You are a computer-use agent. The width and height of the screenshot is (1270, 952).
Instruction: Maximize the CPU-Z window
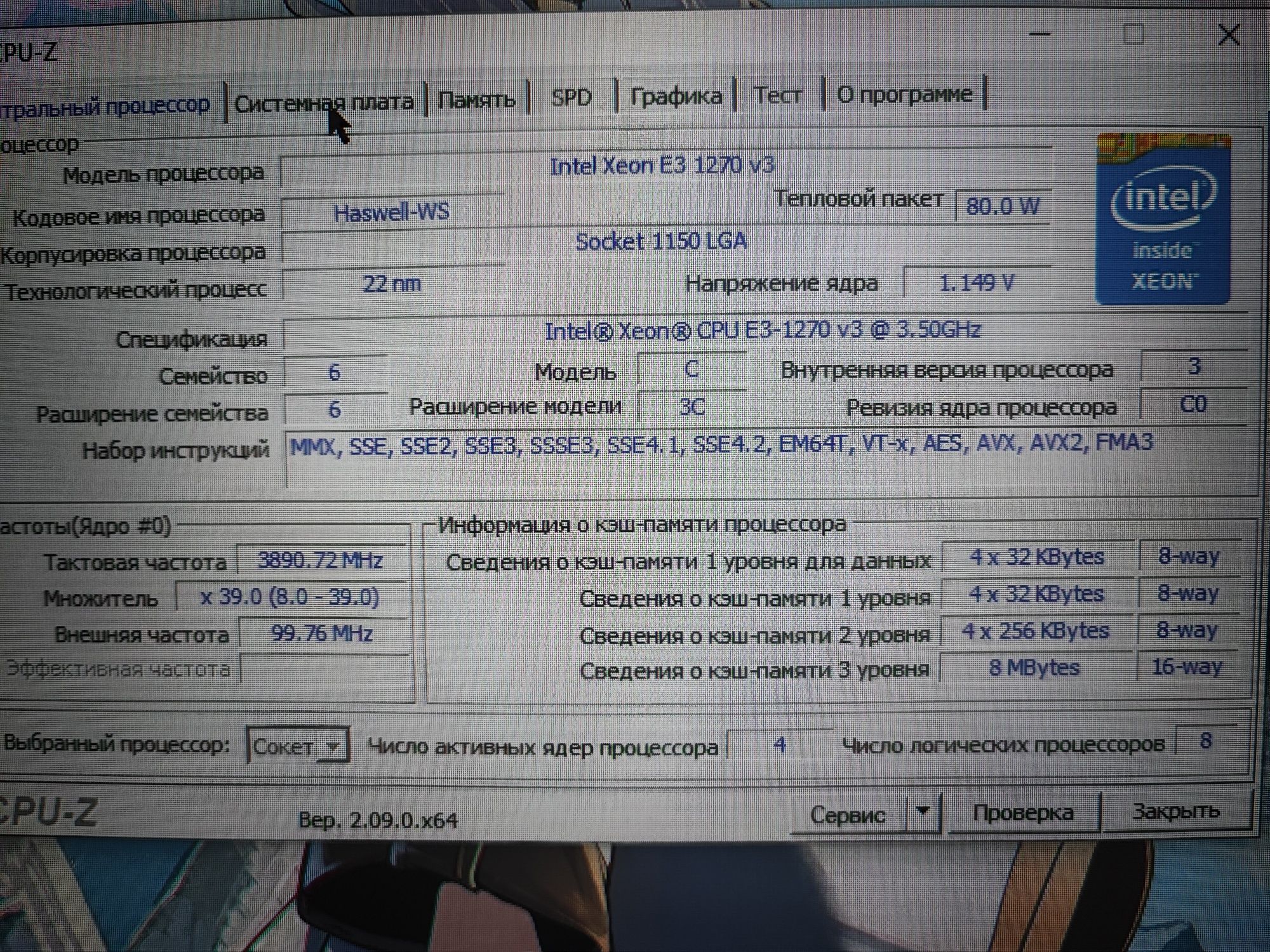(1133, 34)
